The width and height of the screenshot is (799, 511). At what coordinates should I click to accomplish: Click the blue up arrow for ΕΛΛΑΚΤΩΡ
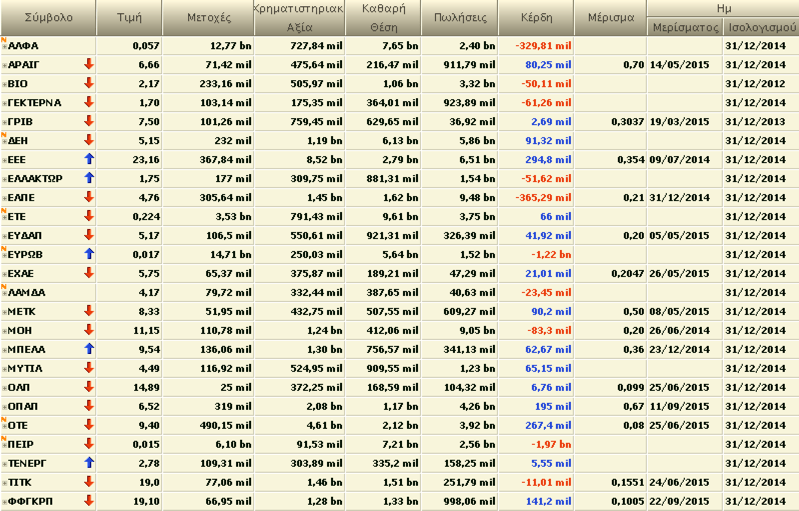(x=89, y=178)
